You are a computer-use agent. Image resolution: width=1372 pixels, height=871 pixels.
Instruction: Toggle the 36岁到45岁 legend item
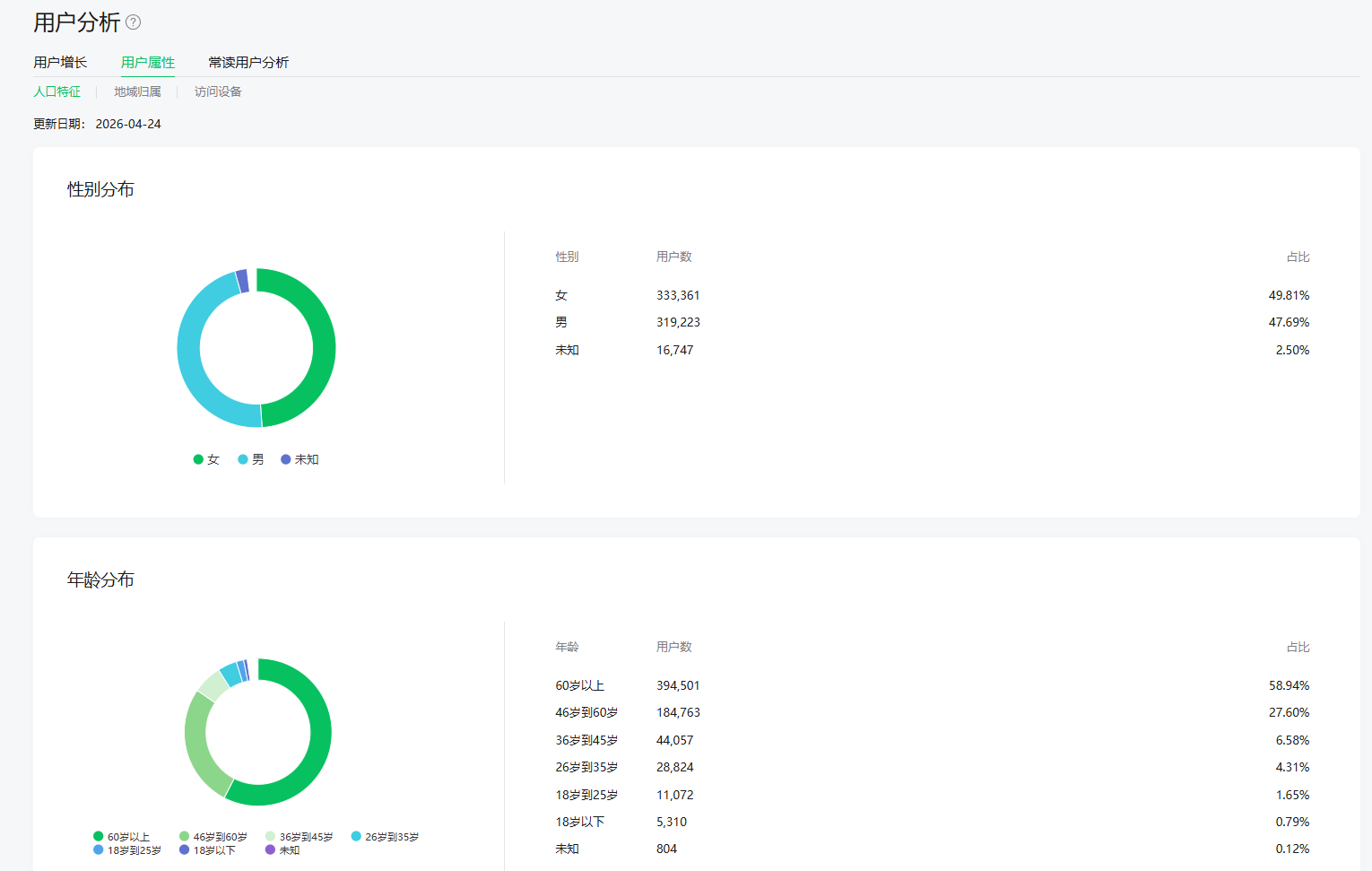pos(300,837)
